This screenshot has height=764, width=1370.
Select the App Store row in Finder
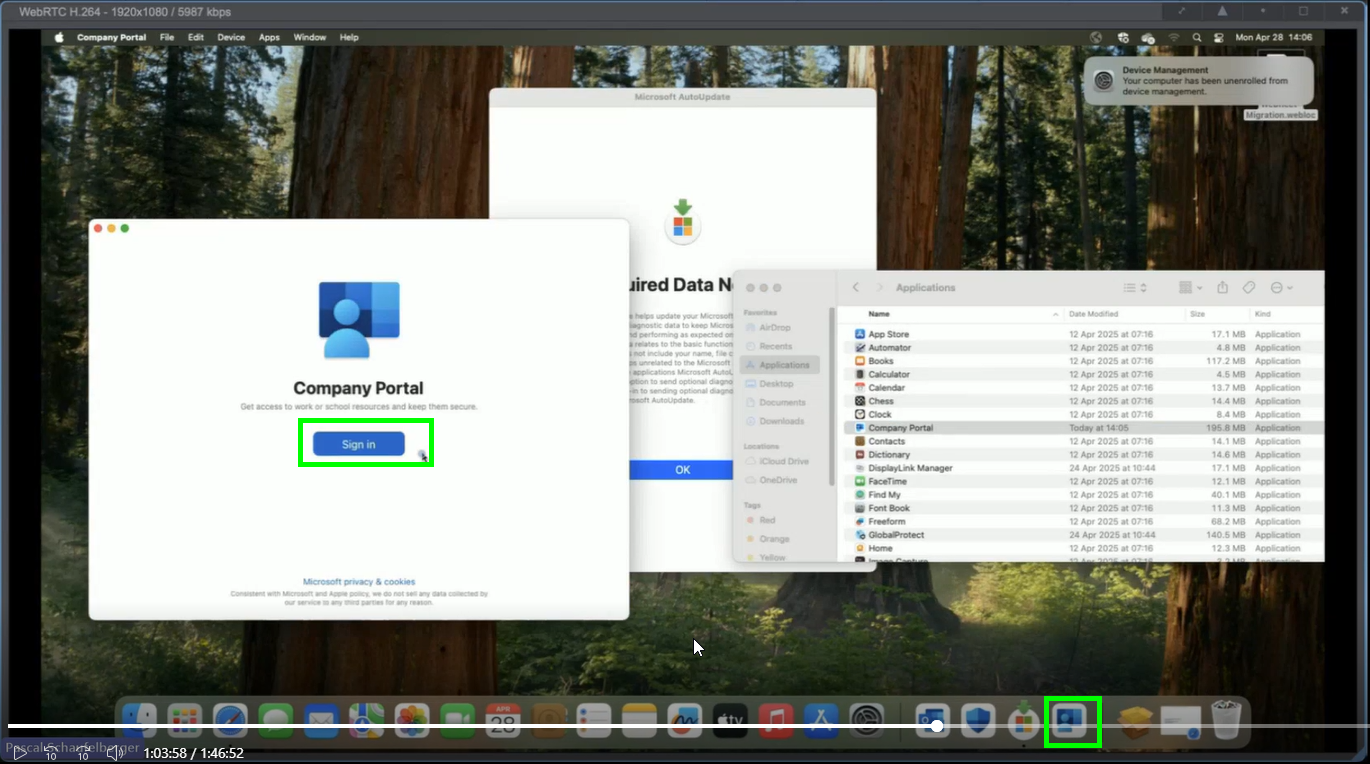coord(1084,334)
